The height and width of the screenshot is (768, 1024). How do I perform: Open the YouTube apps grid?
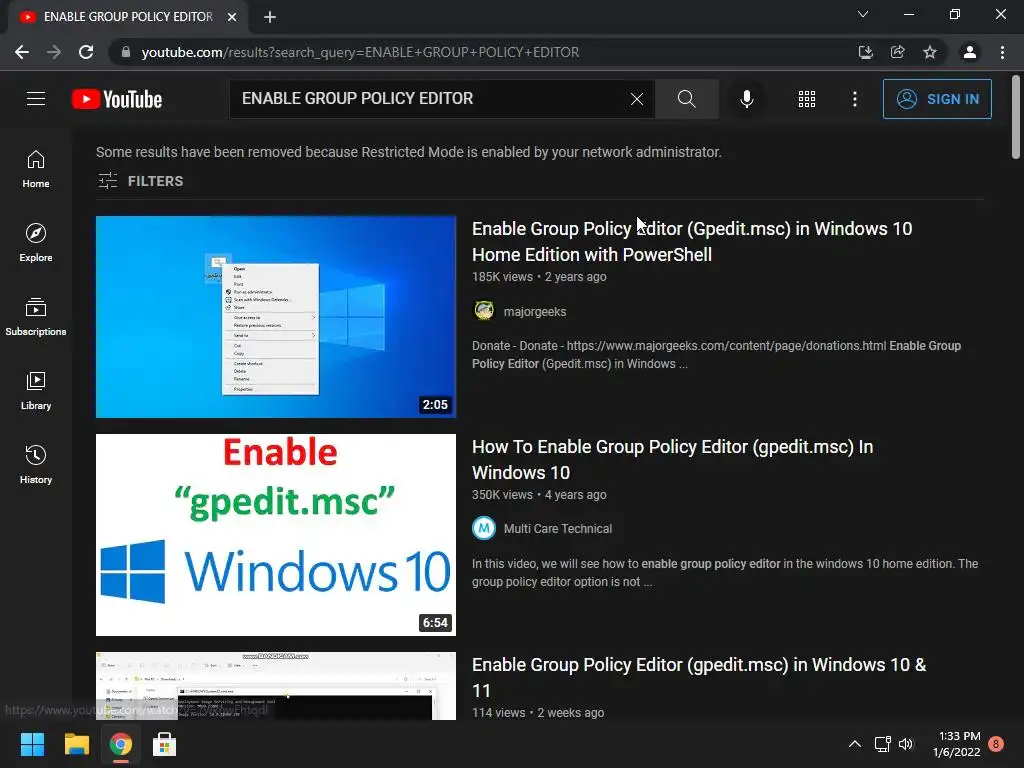[807, 99]
